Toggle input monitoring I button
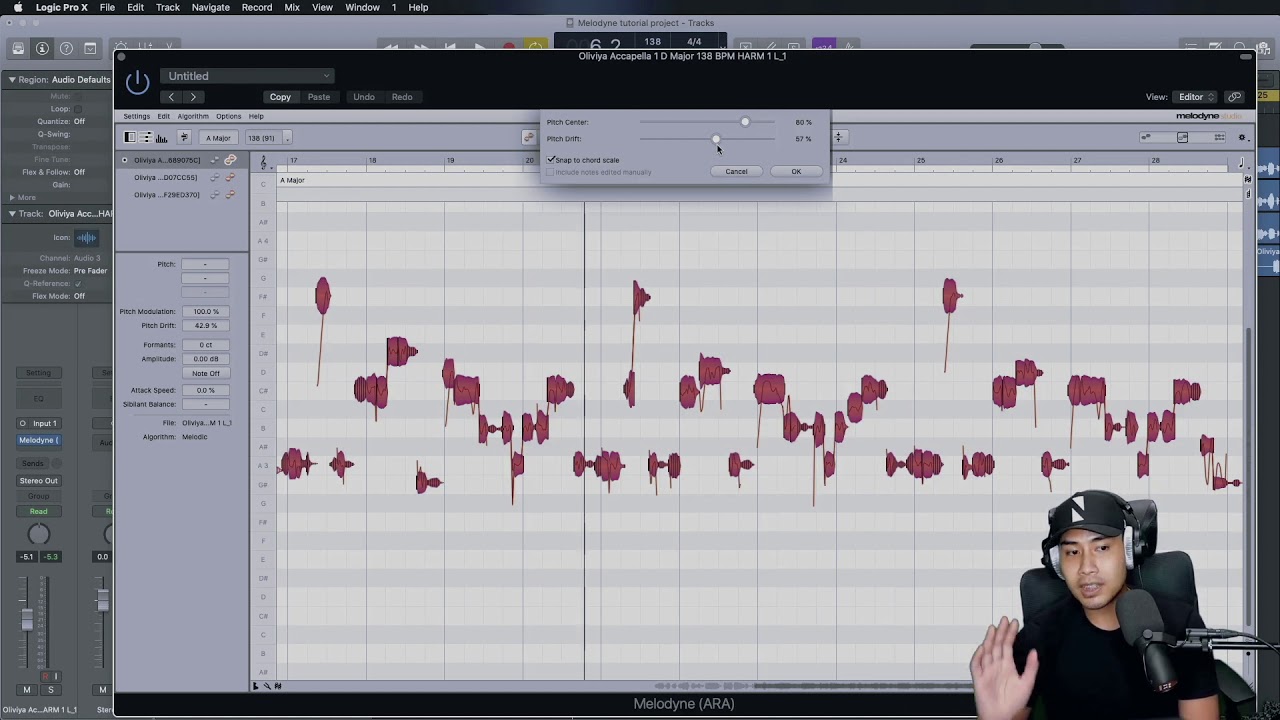The height and width of the screenshot is (720, 1280). pos(56,677)
